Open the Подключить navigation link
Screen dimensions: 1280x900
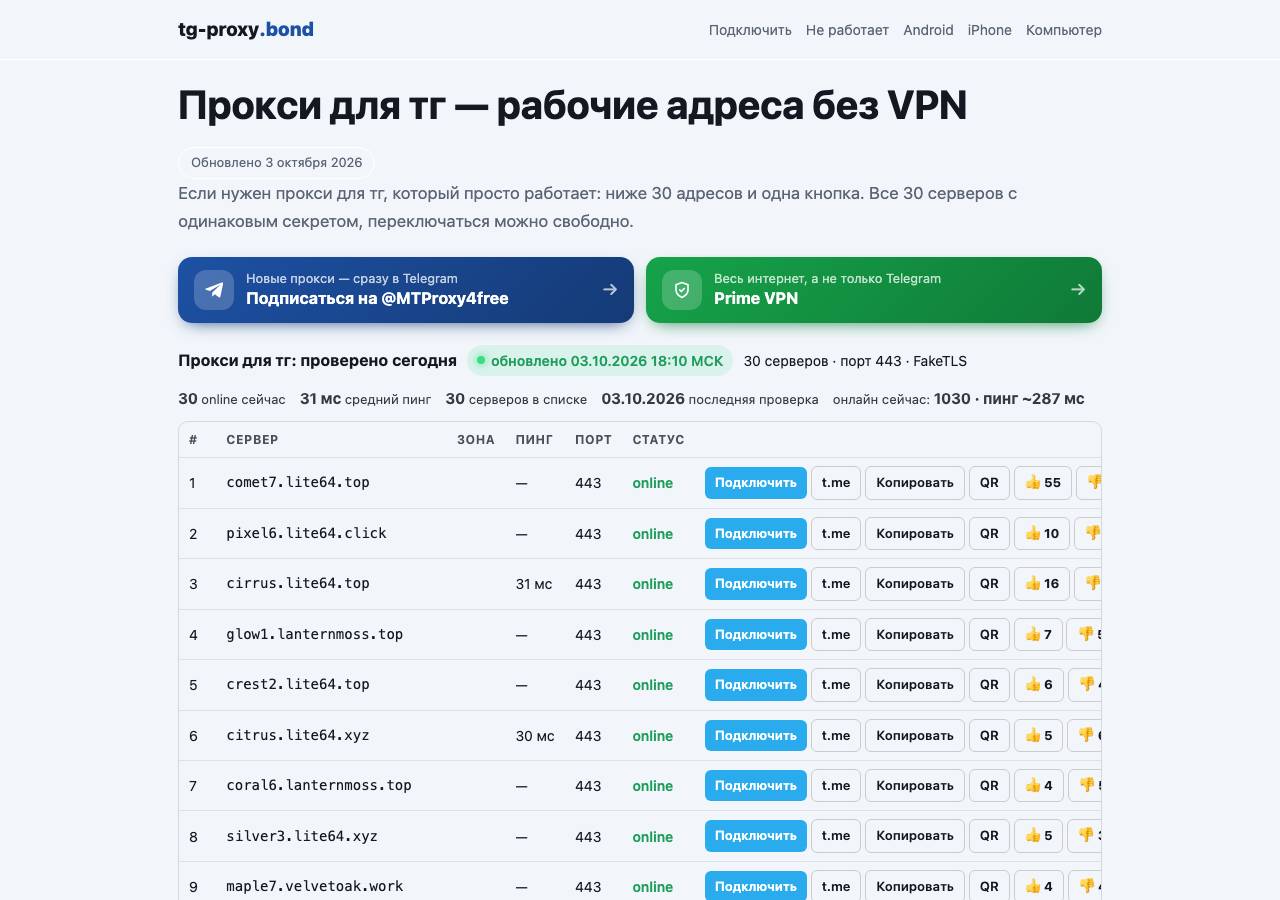[750, 30]
